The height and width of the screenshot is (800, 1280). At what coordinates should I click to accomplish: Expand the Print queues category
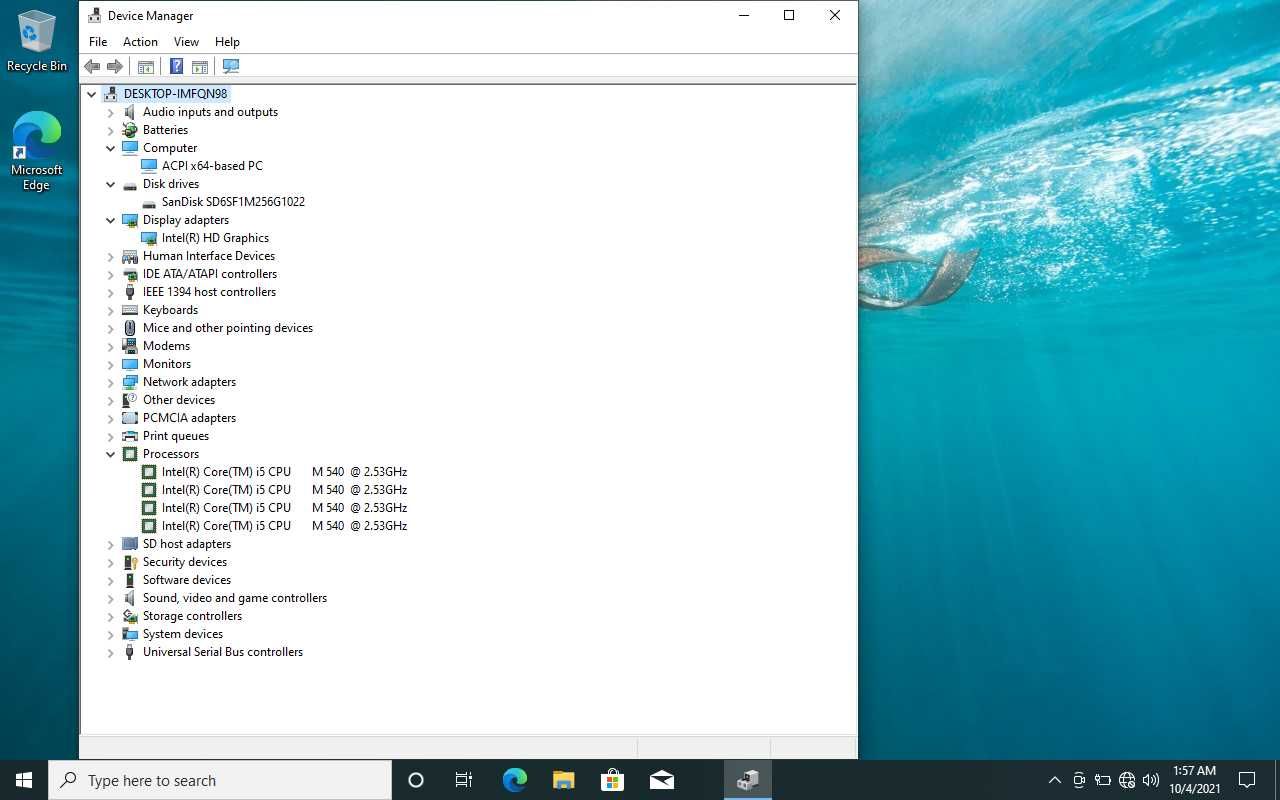click(111, 436)
